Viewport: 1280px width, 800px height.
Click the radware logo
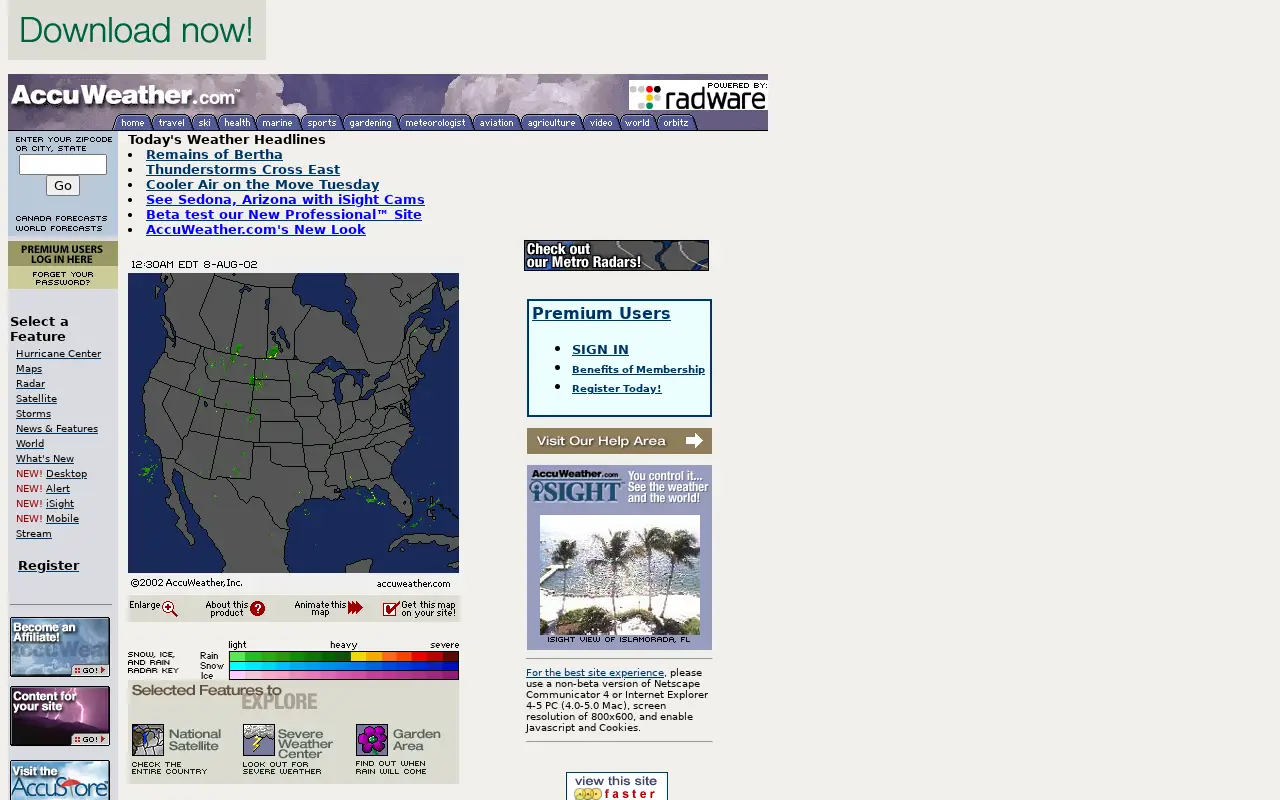click(x=697, y=95)
